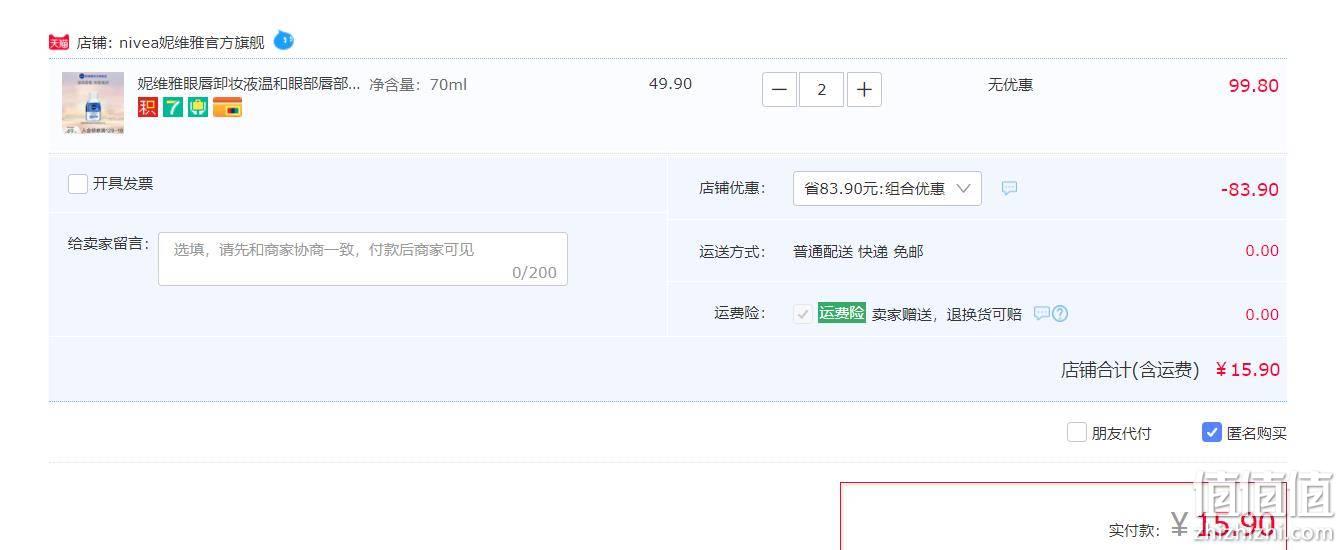Click the green 7-day return badge icon

(173, 107)
